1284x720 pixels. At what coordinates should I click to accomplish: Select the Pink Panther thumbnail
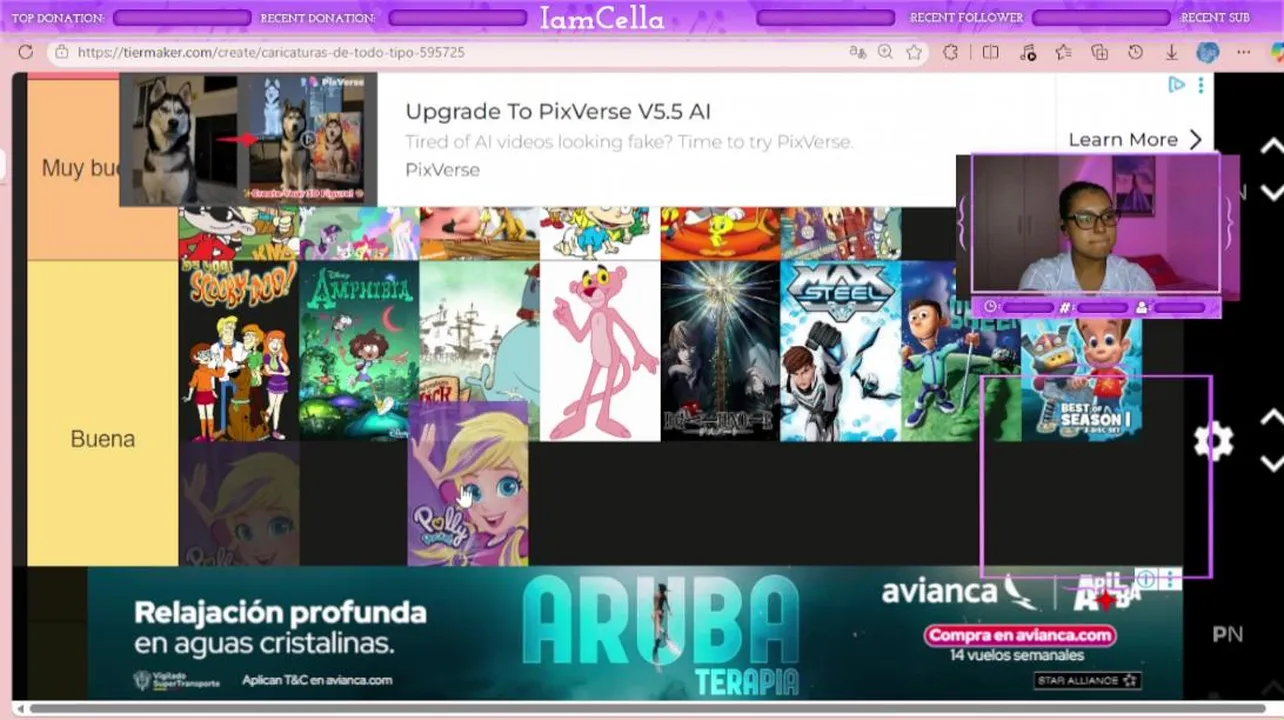coord(600,351)
